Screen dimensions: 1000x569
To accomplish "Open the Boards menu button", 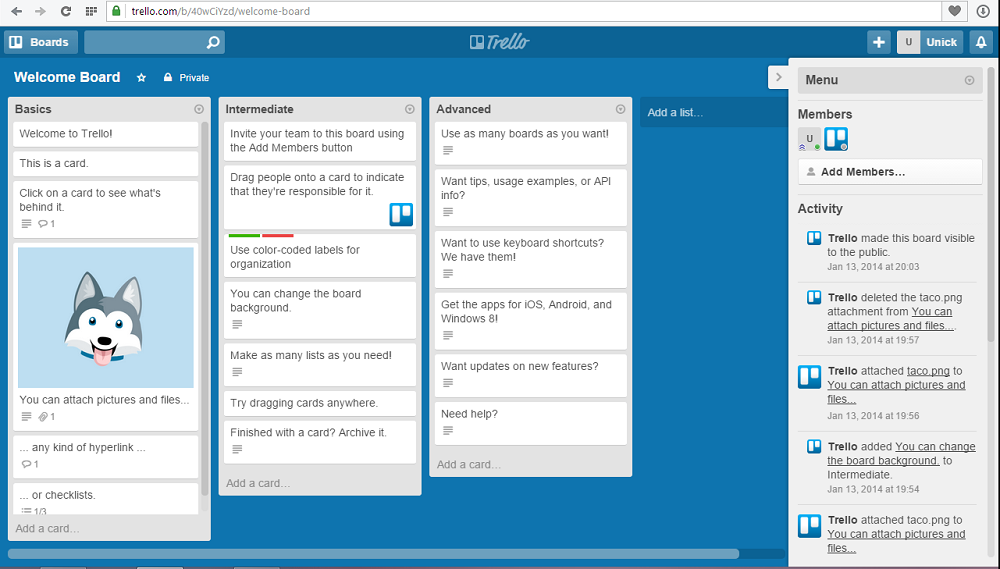I will [x=40, y=42].
